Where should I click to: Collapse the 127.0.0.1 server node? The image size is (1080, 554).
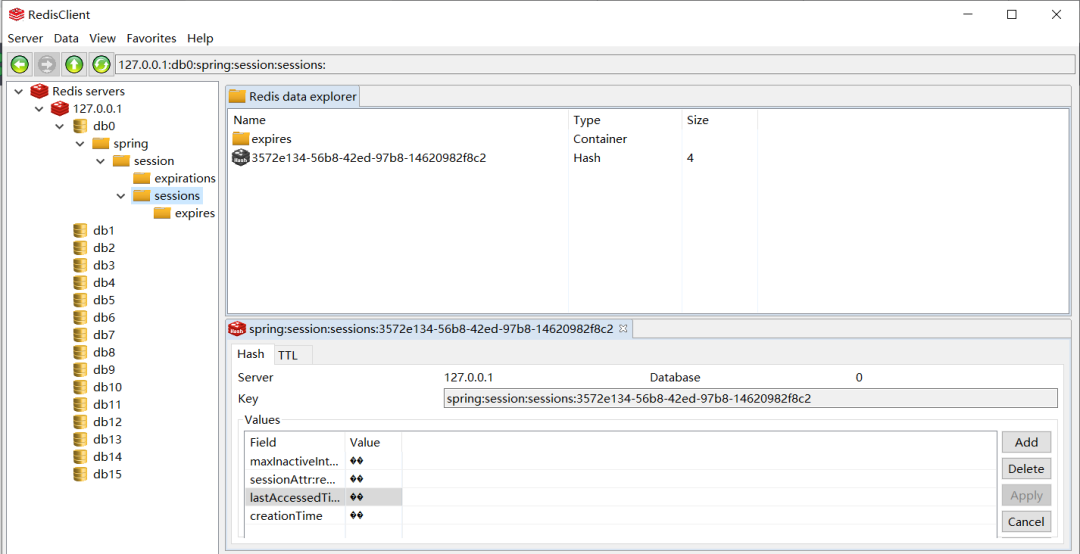[39, 108]
